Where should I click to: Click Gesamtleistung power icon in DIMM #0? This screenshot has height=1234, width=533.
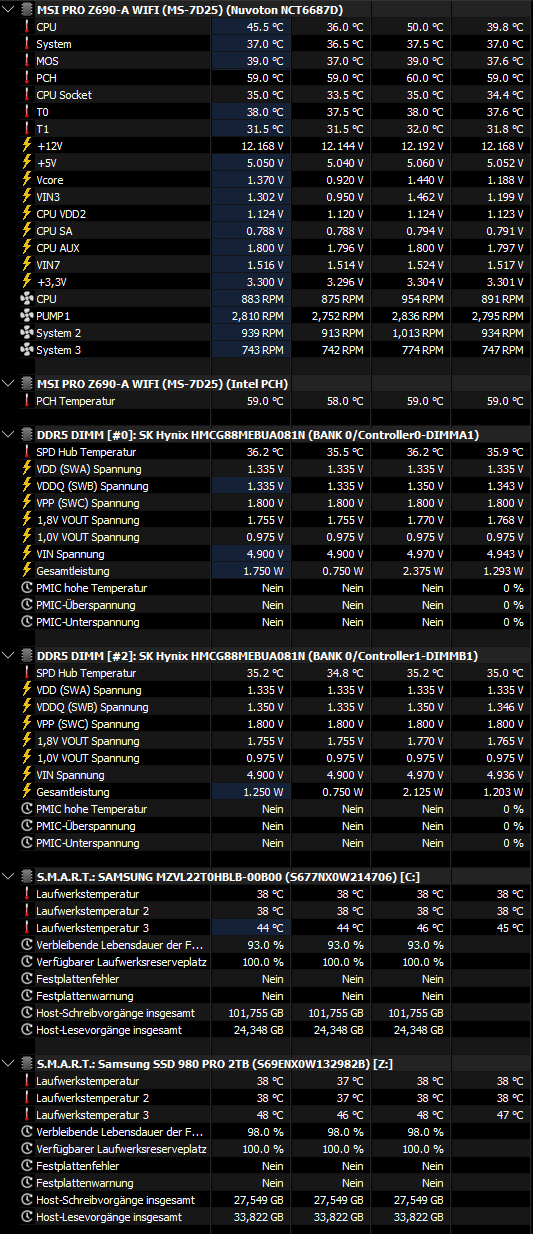(26, 571)
